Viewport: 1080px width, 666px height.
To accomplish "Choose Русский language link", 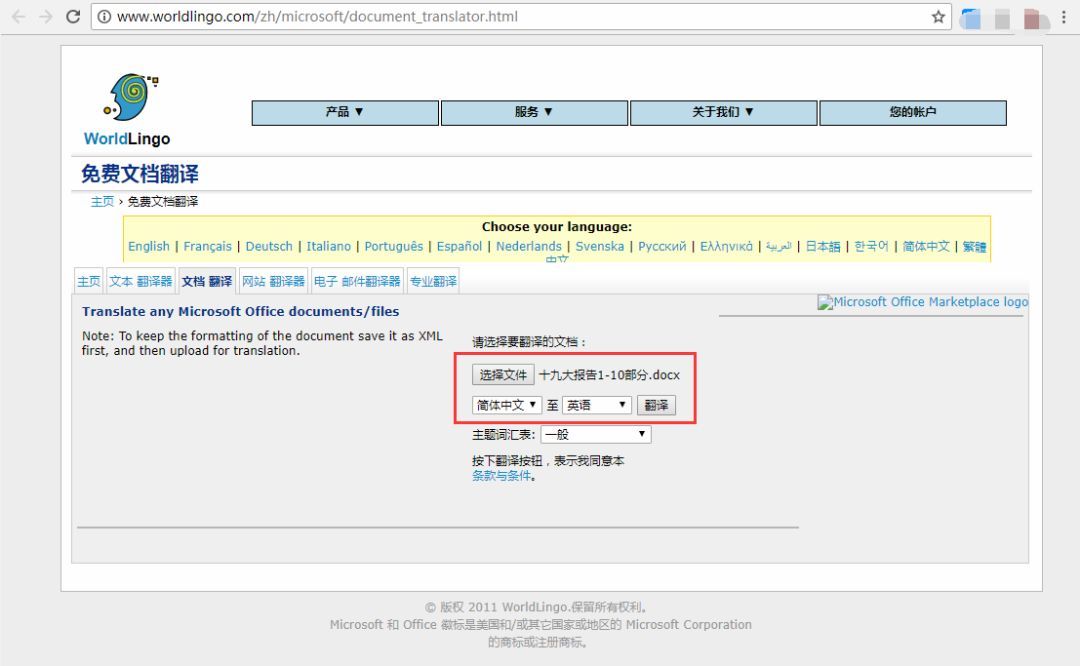I will click(x=662, y=247).
